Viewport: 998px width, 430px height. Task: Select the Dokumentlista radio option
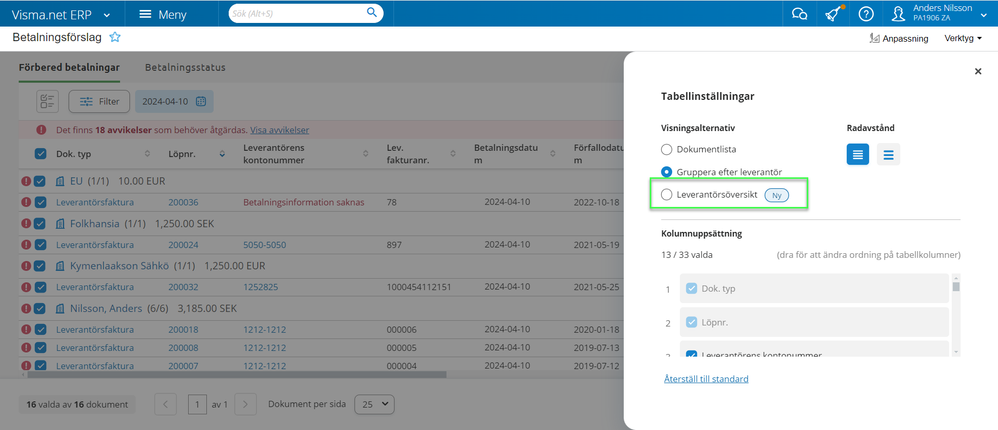pyautogui.click(x=667, y=149)
